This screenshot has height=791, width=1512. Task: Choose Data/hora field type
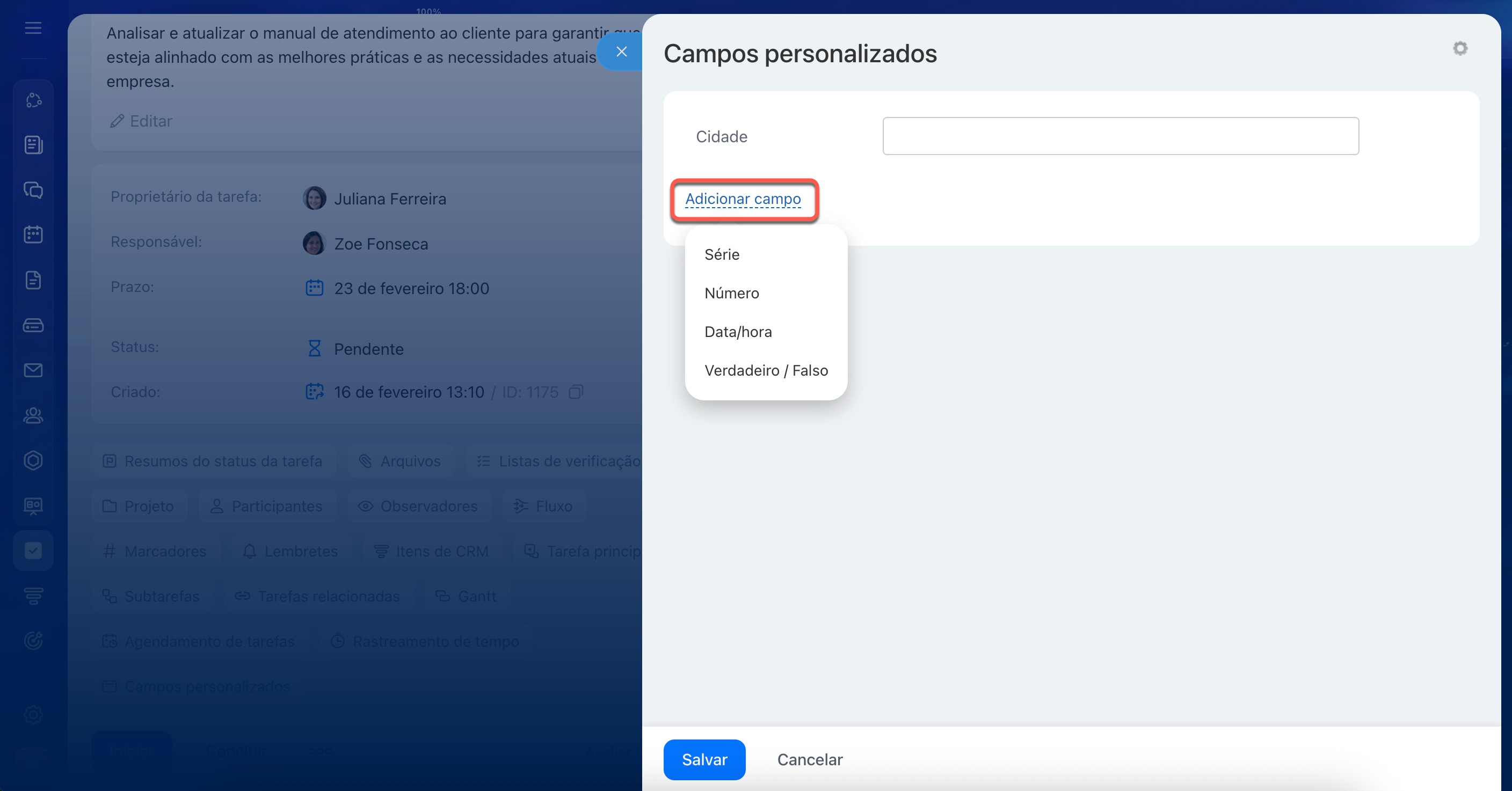pos(738,332)
